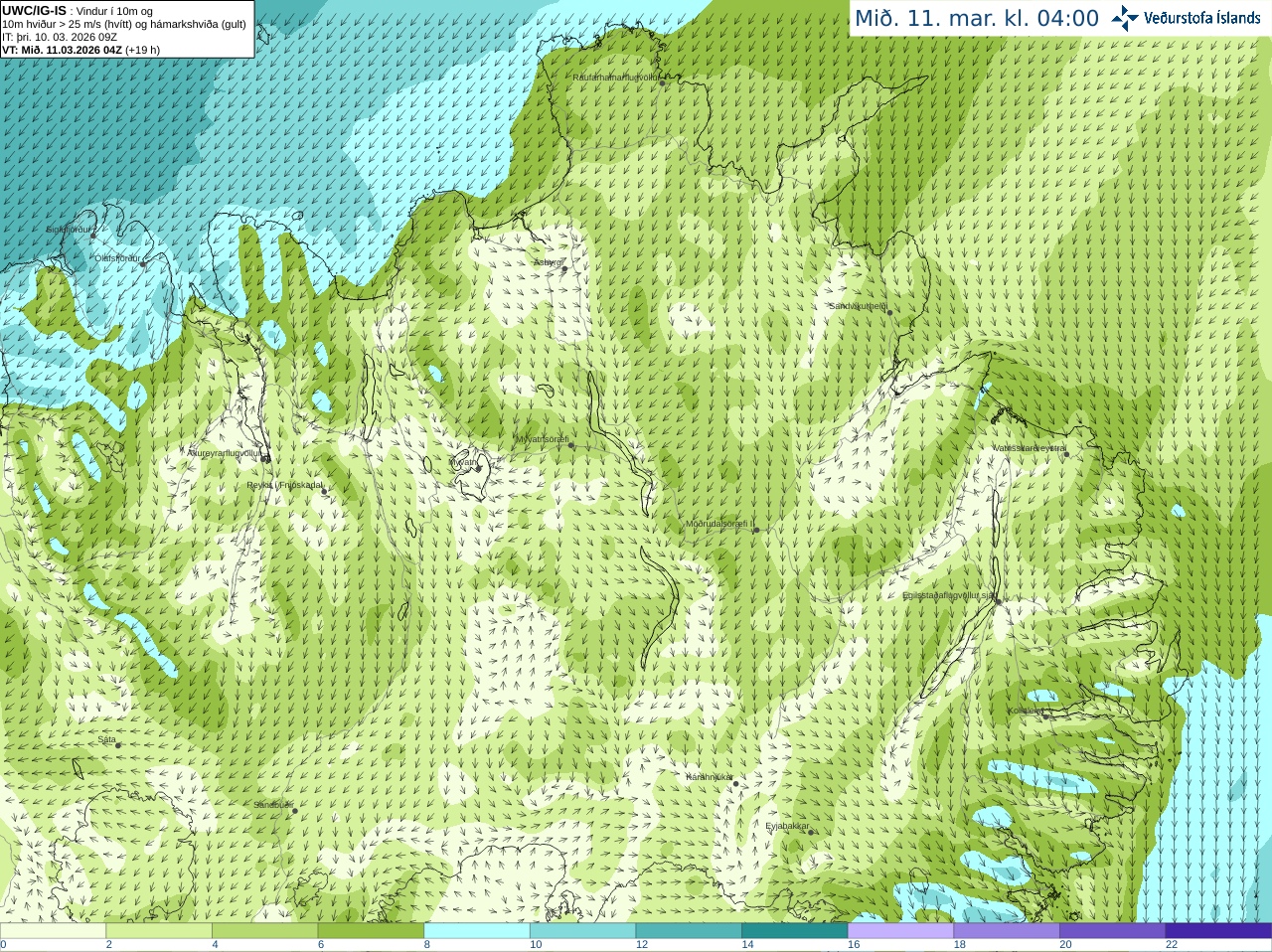1272x952 pixels.
Task: Click the 16–18 m/s lavender legend swatch
Action: coord(900,931)
